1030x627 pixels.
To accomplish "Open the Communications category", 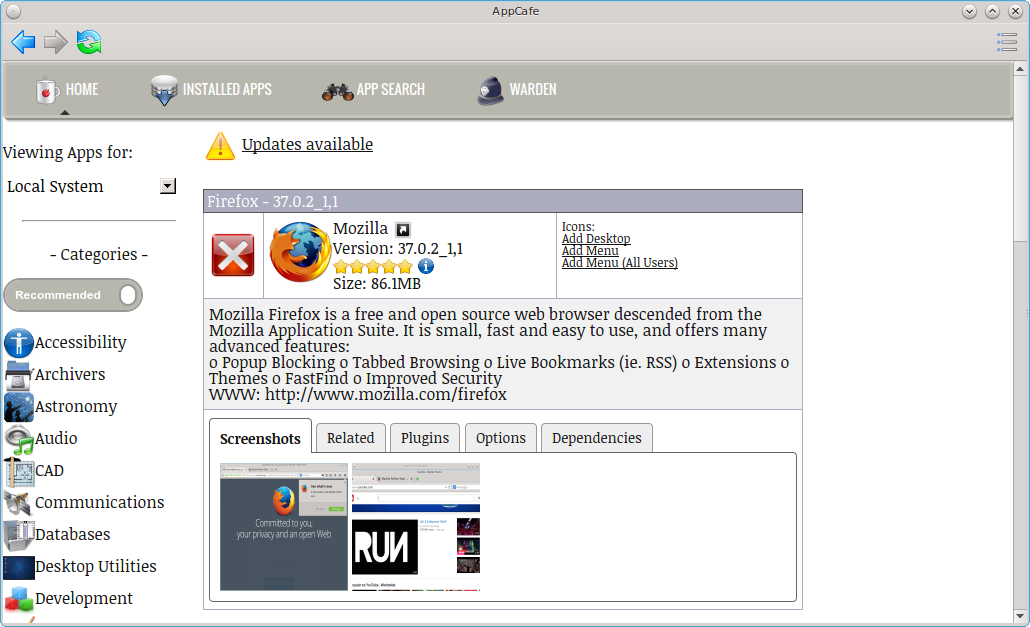I will tap(99, 503).
